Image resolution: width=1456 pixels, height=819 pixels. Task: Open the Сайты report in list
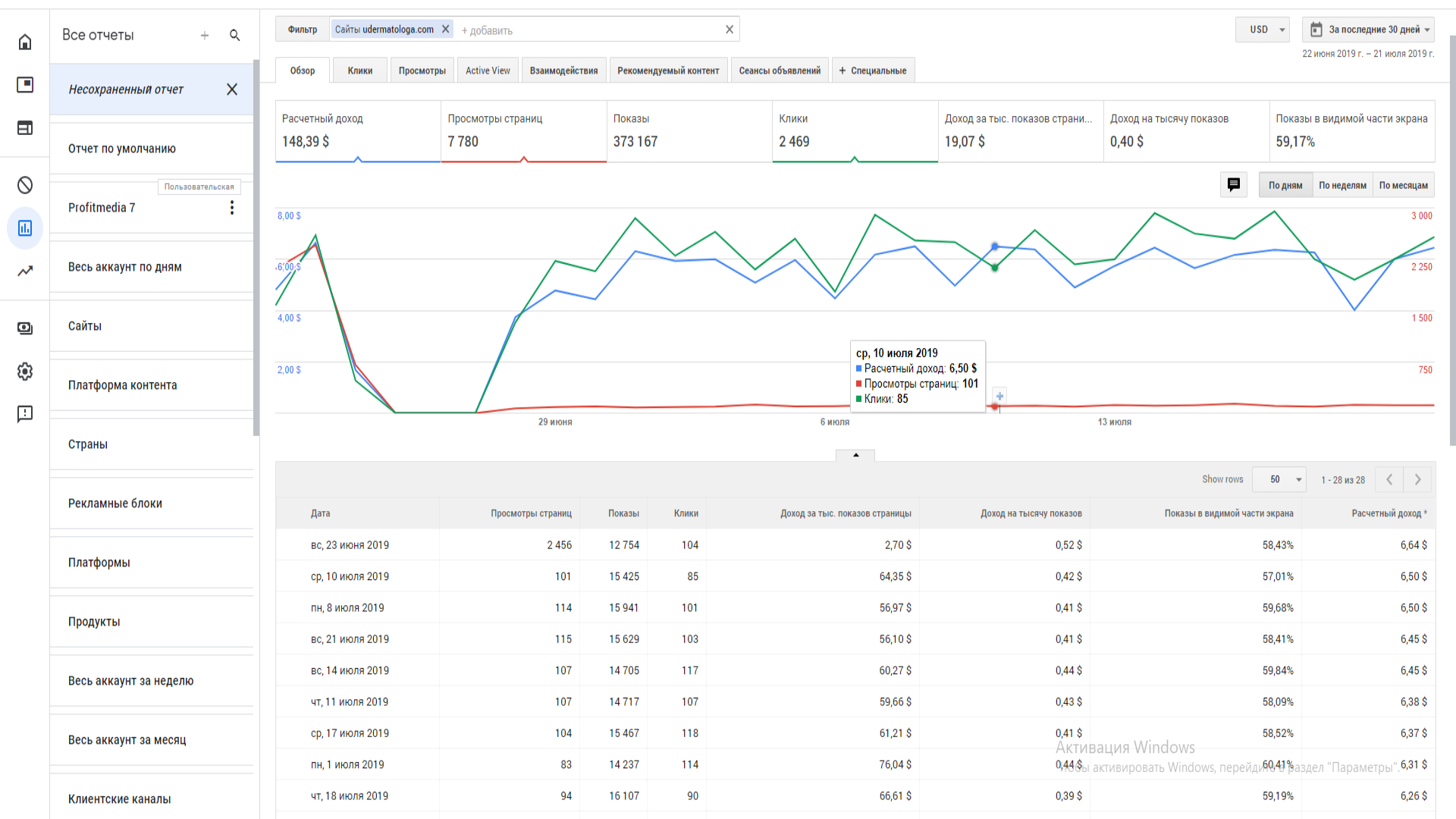85,326
